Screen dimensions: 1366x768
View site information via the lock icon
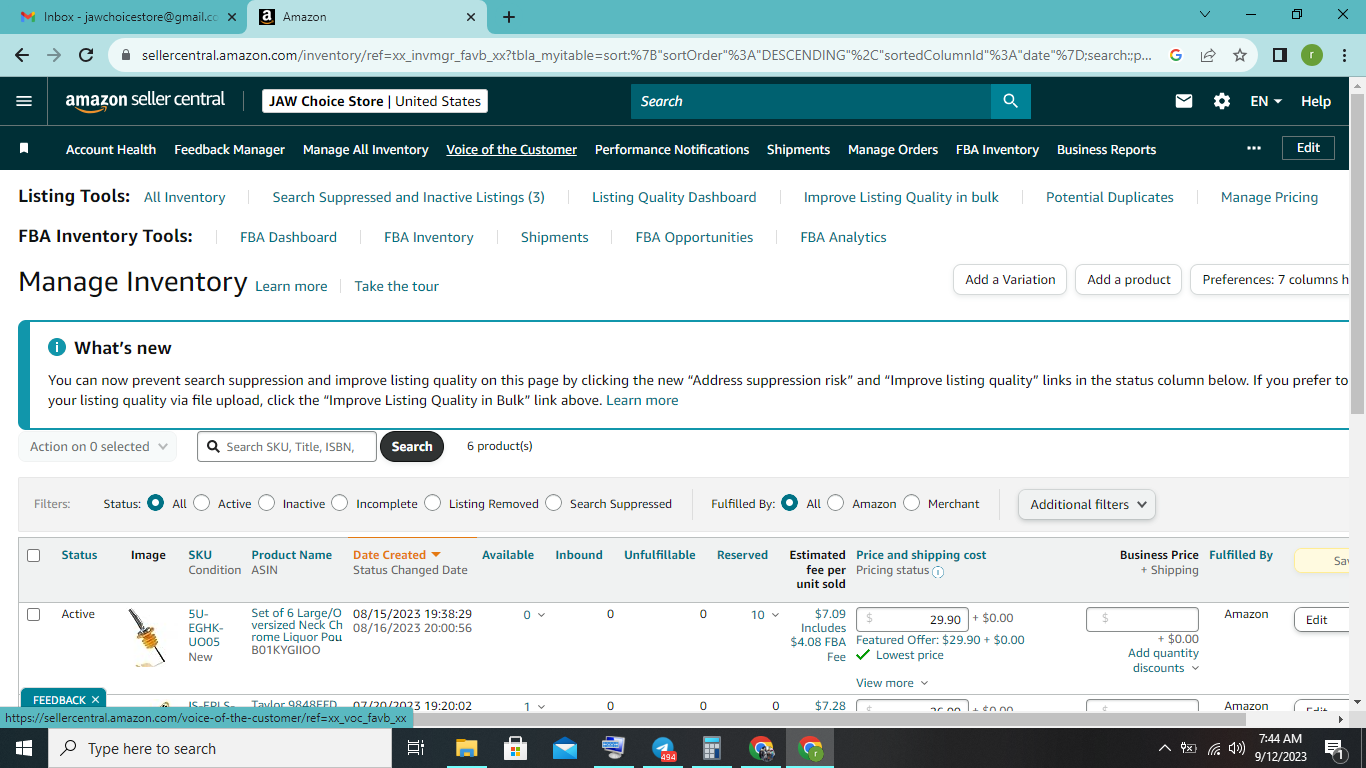point(126,56)
